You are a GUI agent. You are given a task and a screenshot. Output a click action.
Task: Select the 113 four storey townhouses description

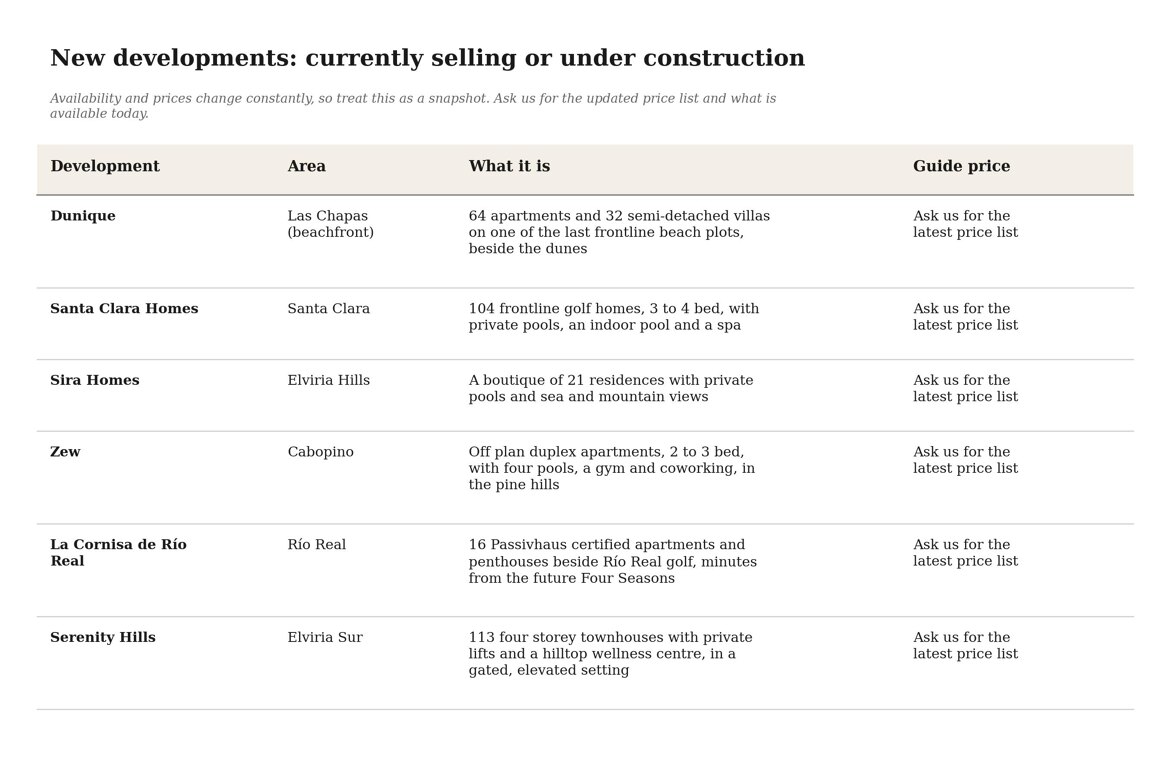click(610, 654)
